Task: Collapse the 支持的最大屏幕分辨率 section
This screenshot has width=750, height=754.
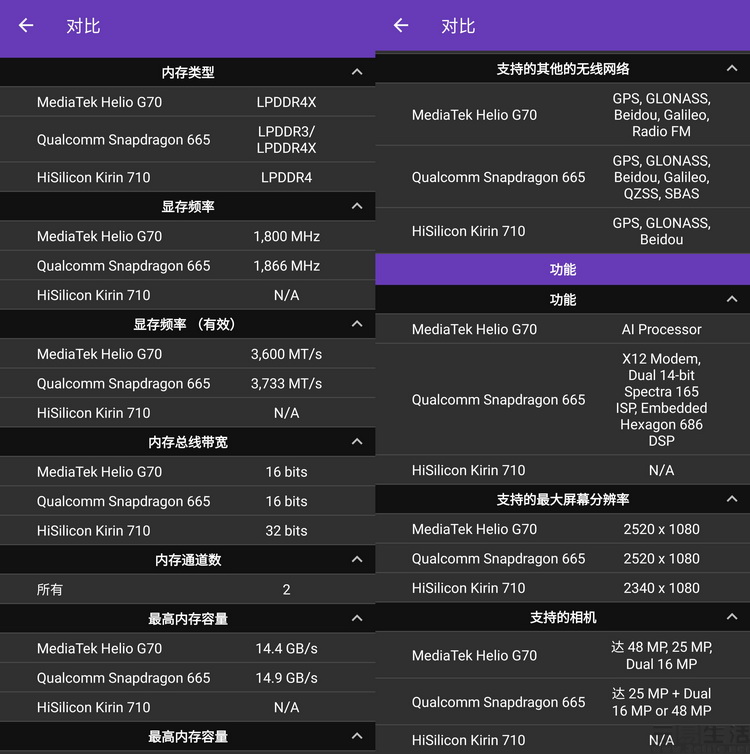Action: point(732,499)
